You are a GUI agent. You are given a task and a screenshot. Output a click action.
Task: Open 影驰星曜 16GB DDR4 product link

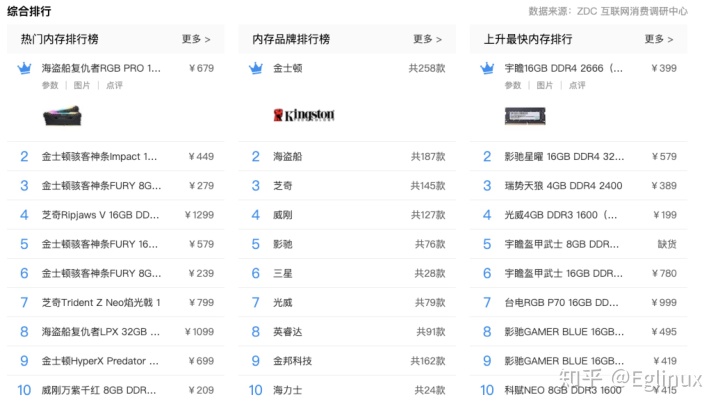point(564,157)
